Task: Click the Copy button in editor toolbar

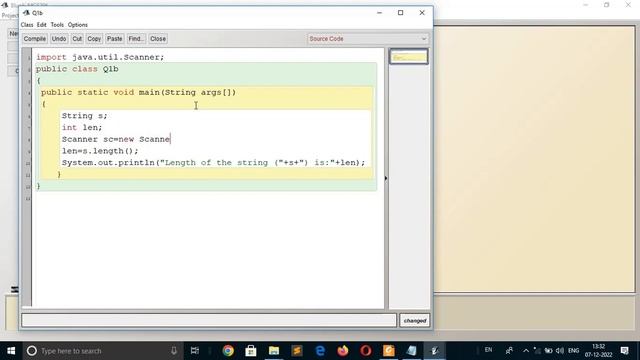Action: (x=94, y=39)
